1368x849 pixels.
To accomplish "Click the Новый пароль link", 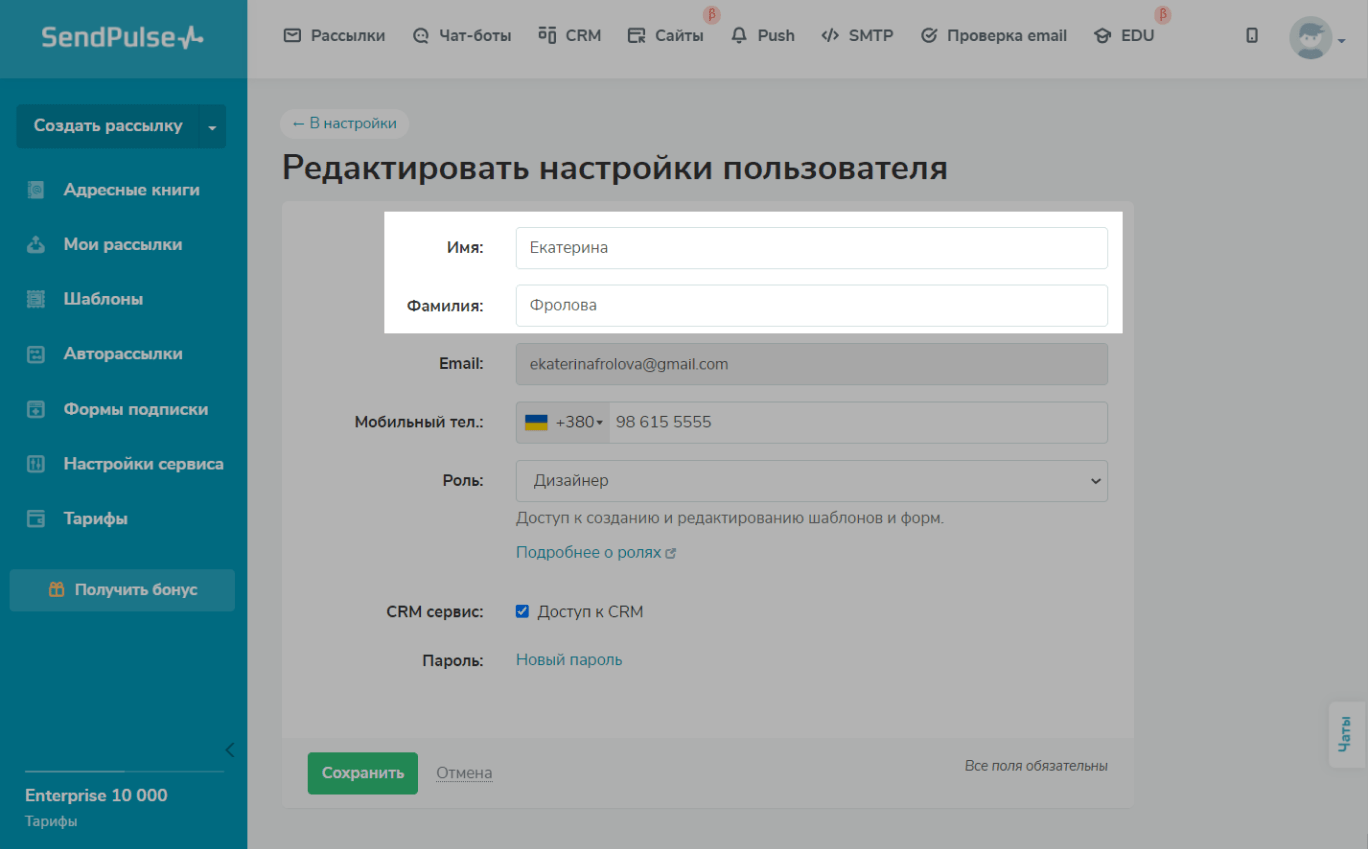I will (568, 660).
